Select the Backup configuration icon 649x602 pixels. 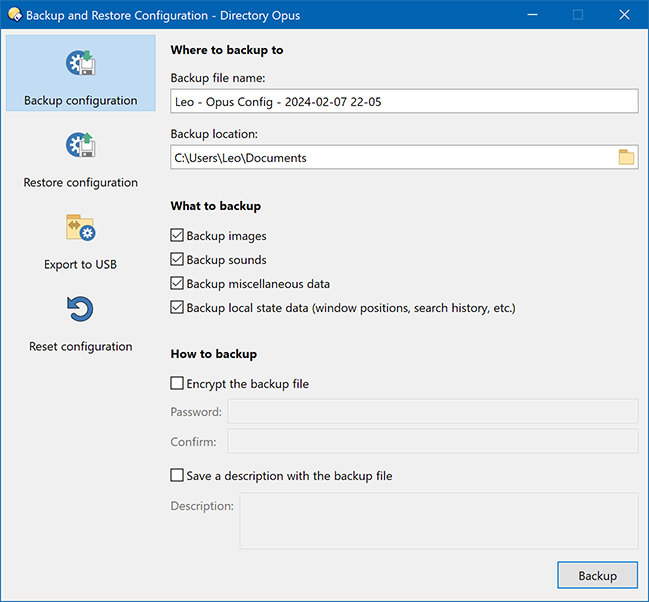point(81,63)
